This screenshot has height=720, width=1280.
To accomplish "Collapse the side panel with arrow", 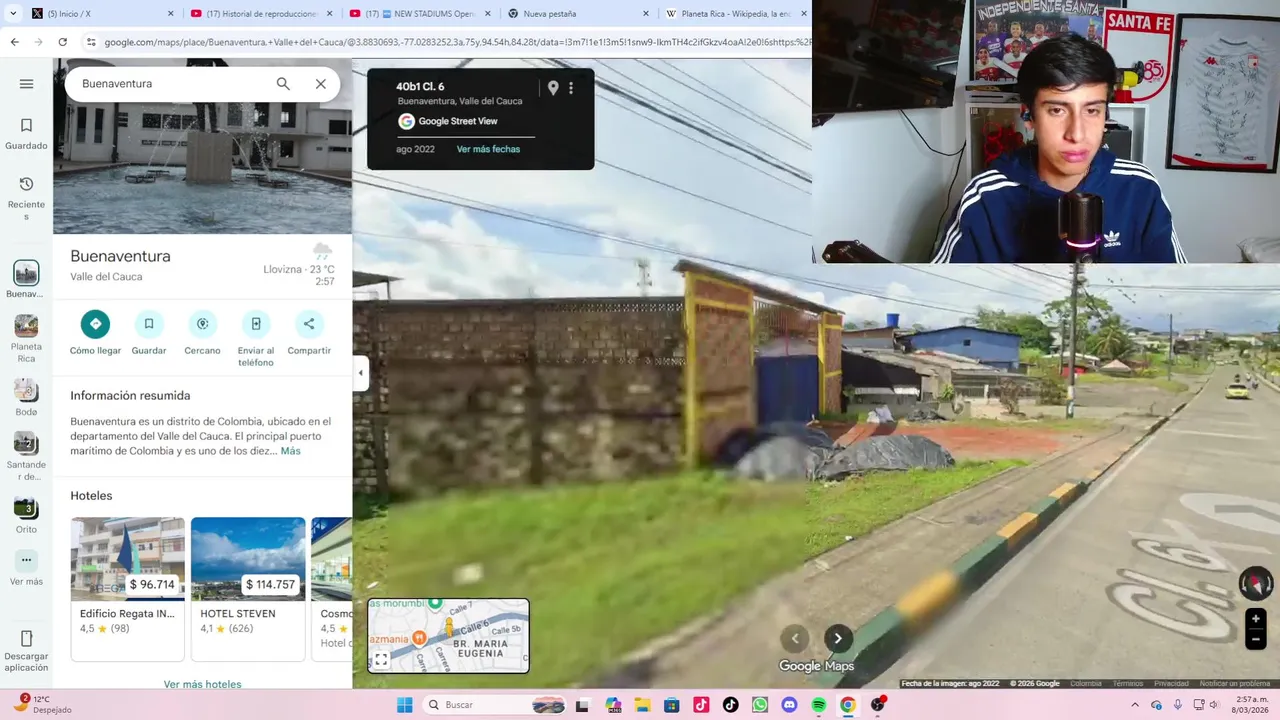I will click(360, 373).
